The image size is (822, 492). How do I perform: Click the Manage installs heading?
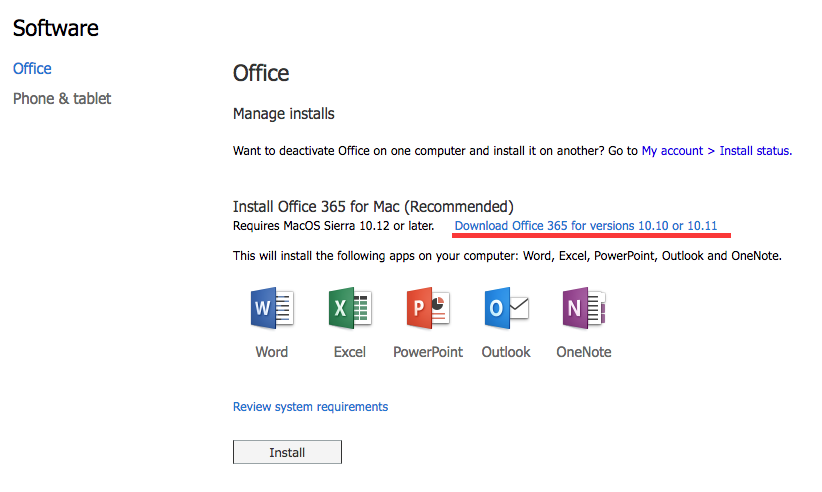pos(284,114)
